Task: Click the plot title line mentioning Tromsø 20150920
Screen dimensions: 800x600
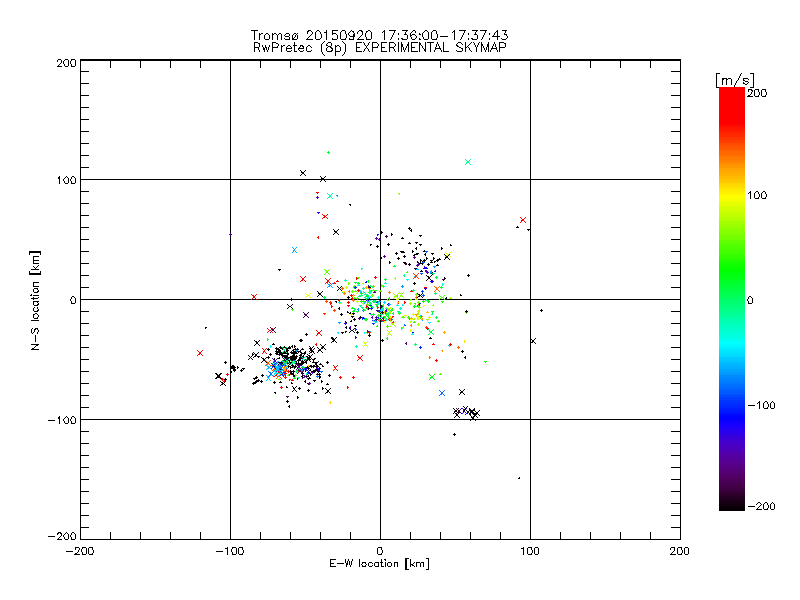Action: pos(379,35)
